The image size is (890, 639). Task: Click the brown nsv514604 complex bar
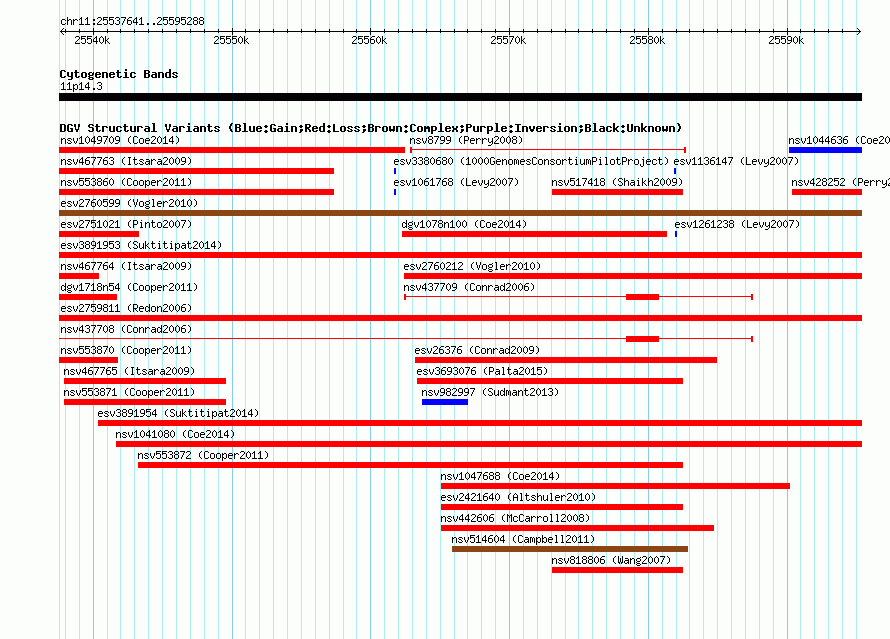click(570, 549)
